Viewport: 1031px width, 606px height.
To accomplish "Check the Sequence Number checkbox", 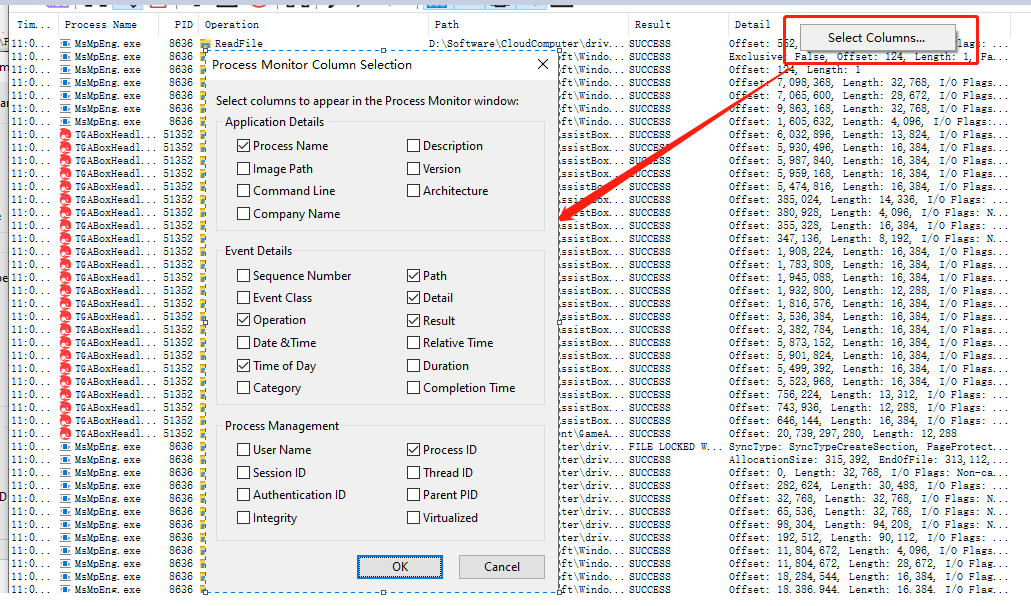I will click(x=244, y=275).
